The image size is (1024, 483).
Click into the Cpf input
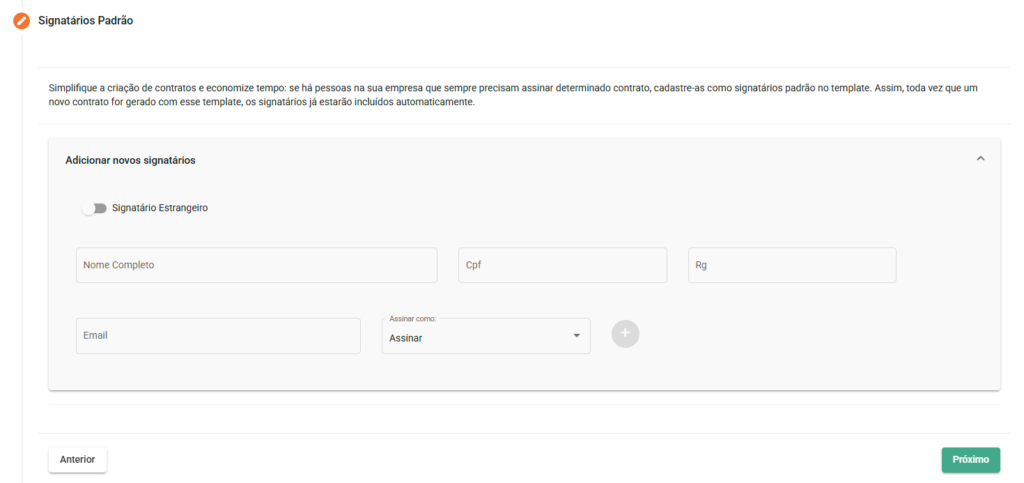[x=562, y=265]
